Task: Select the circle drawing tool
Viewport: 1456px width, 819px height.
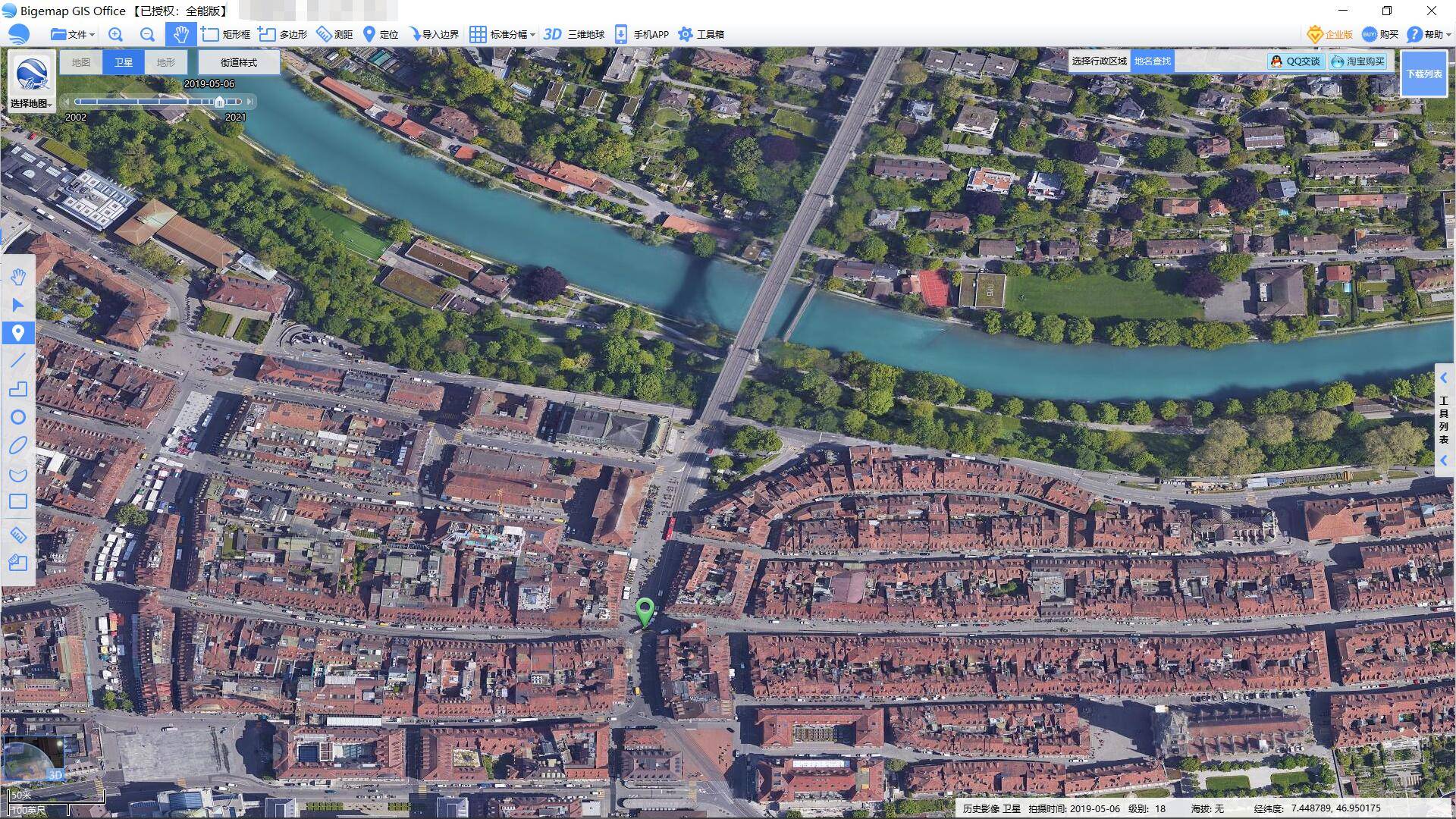Action: pyautogui.click(x=18, y=417)
